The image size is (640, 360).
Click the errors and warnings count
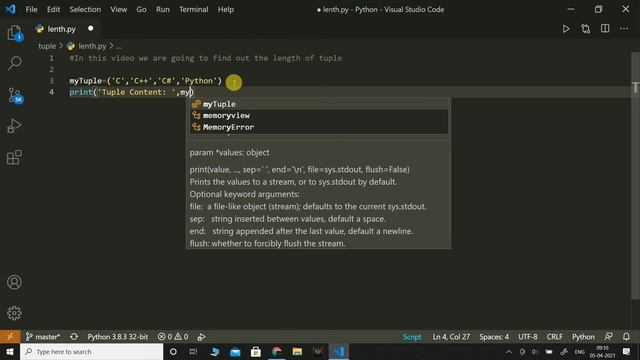click(173, 337)
